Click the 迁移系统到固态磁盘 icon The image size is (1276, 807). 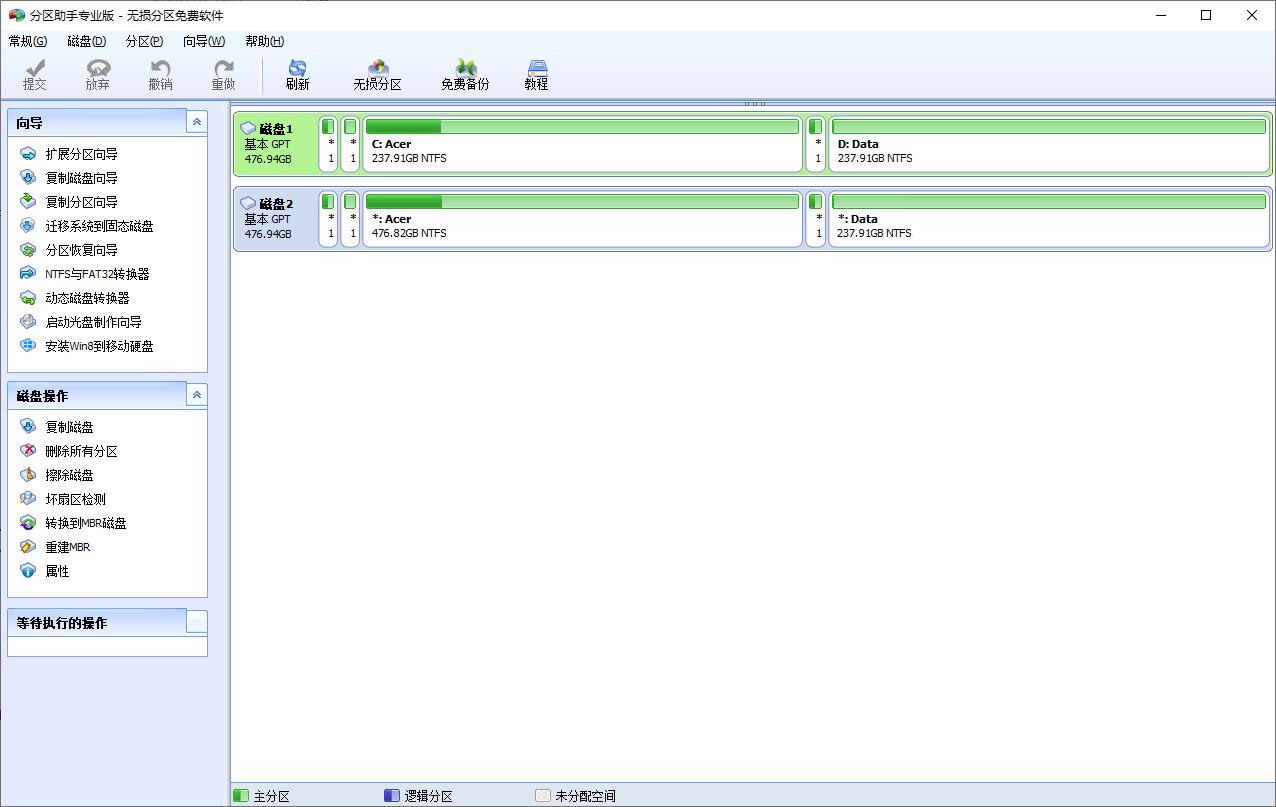[28, 226]
